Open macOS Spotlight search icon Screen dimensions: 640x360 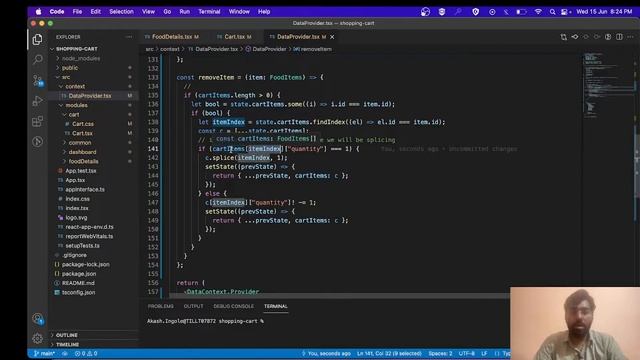tap(552, 12)
